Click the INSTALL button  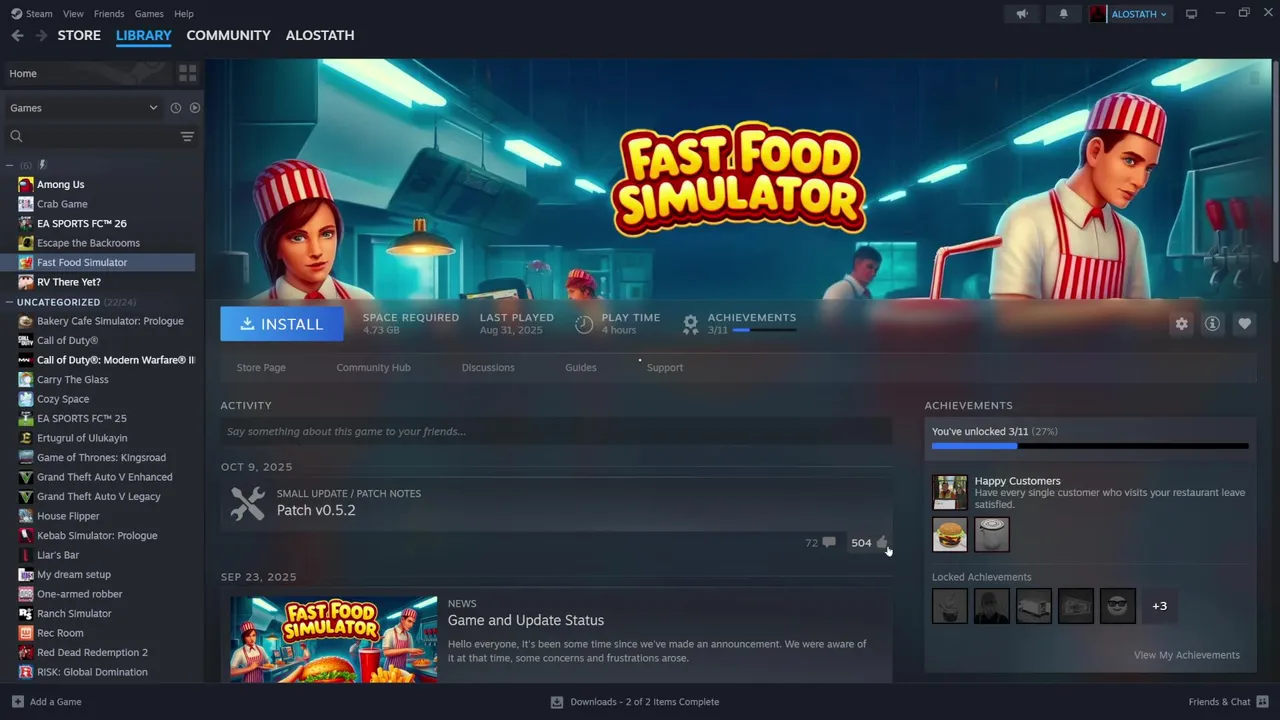[x=282, y=324]
